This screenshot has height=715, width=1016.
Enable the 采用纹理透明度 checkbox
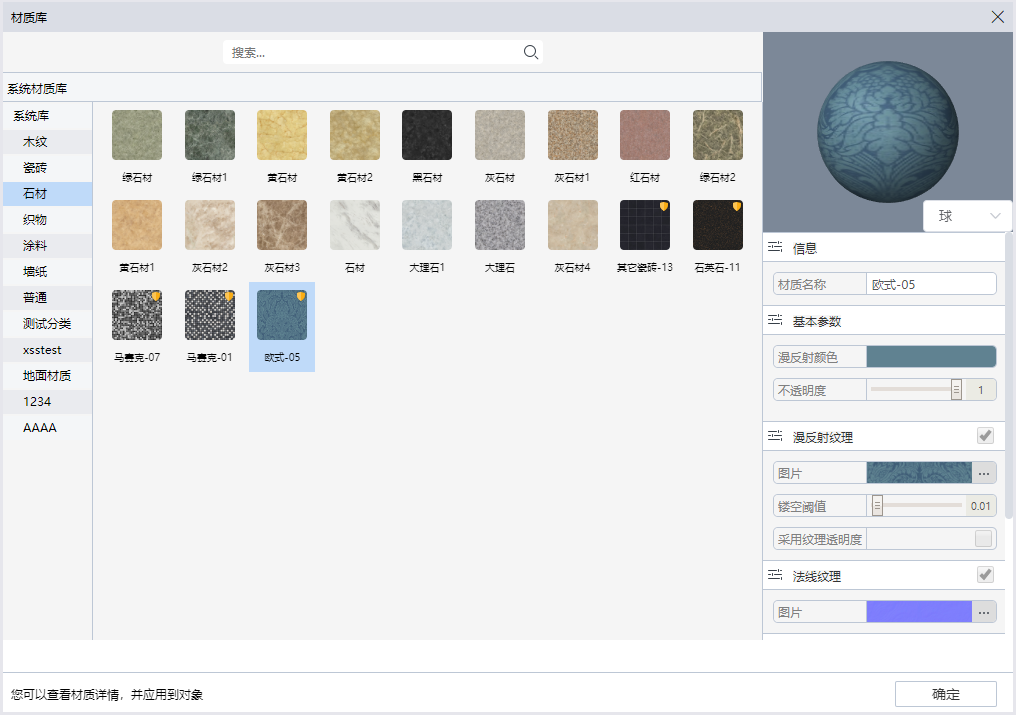tap(983, 539)
